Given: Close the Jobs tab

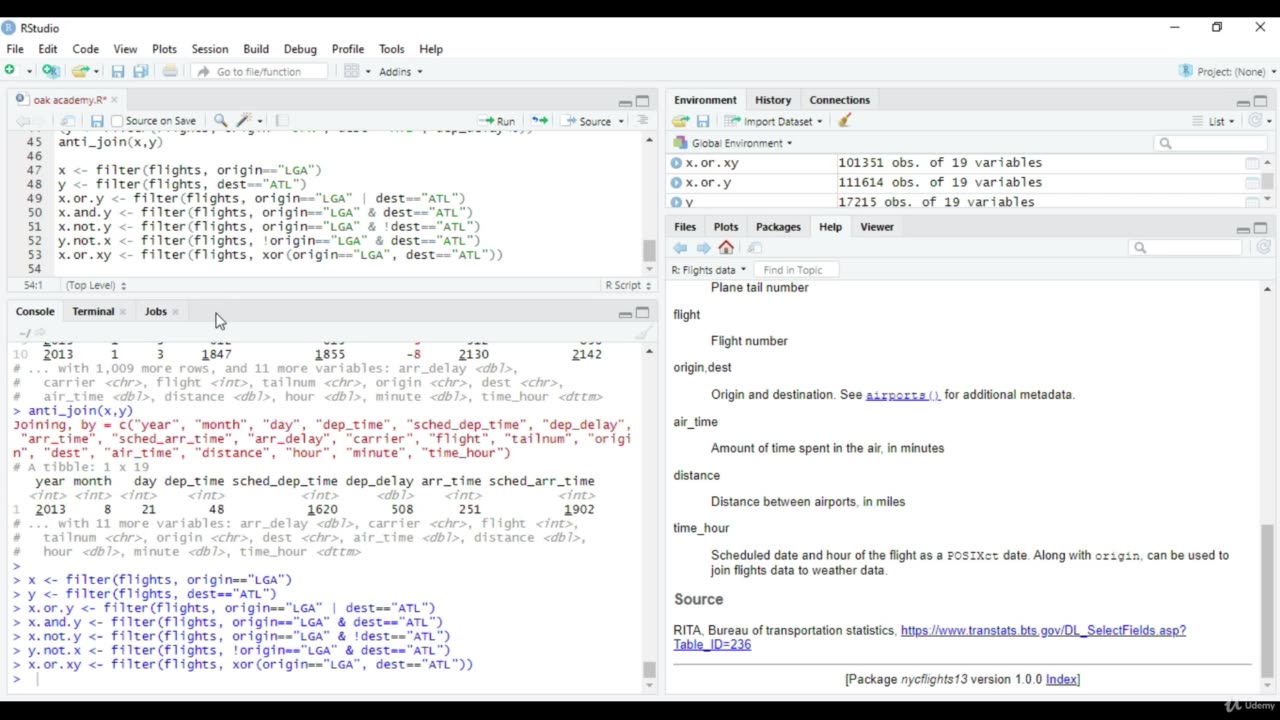Looking at the screenshot, I should (x=175, y=312).
